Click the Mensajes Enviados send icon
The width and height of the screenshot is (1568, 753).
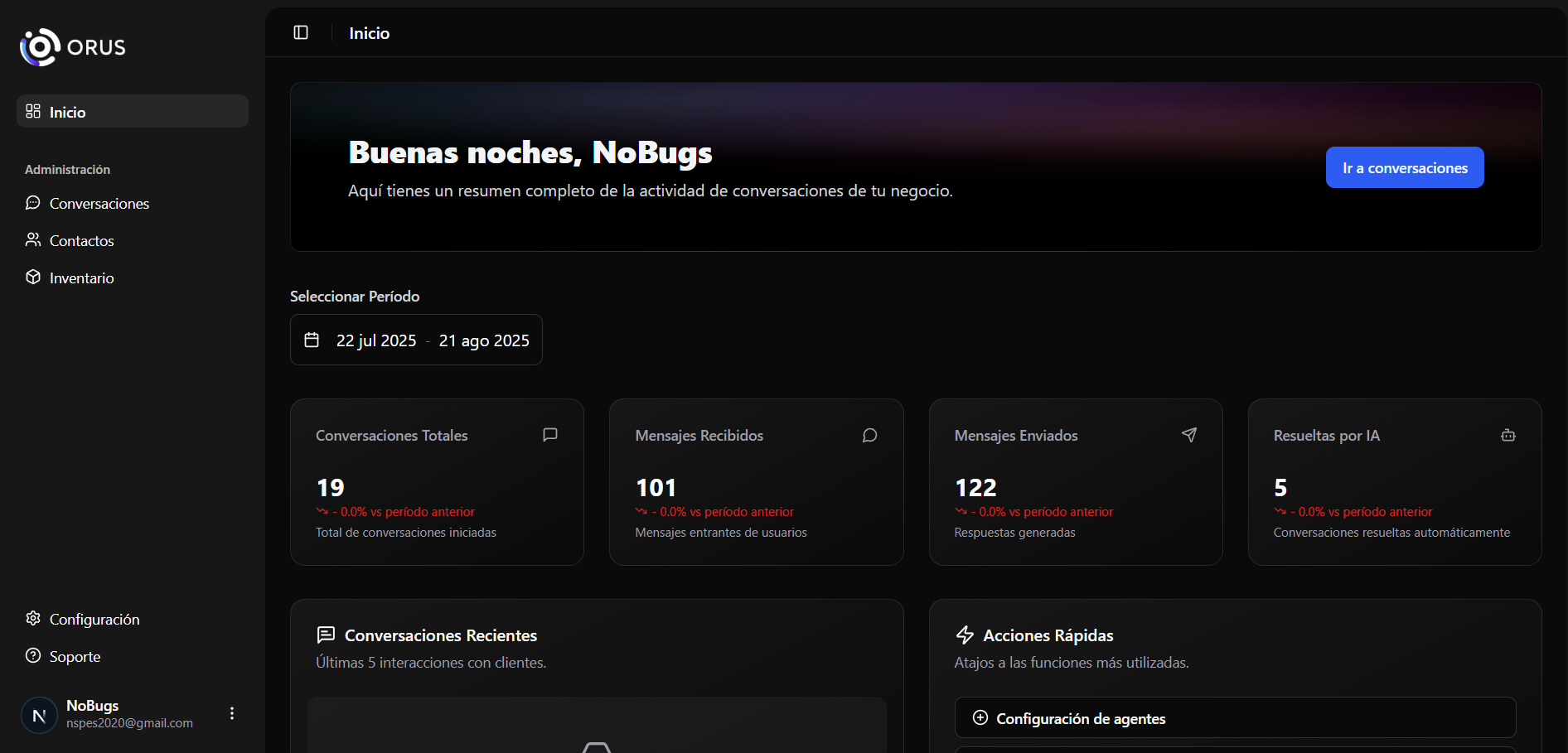pos(1188,435)
